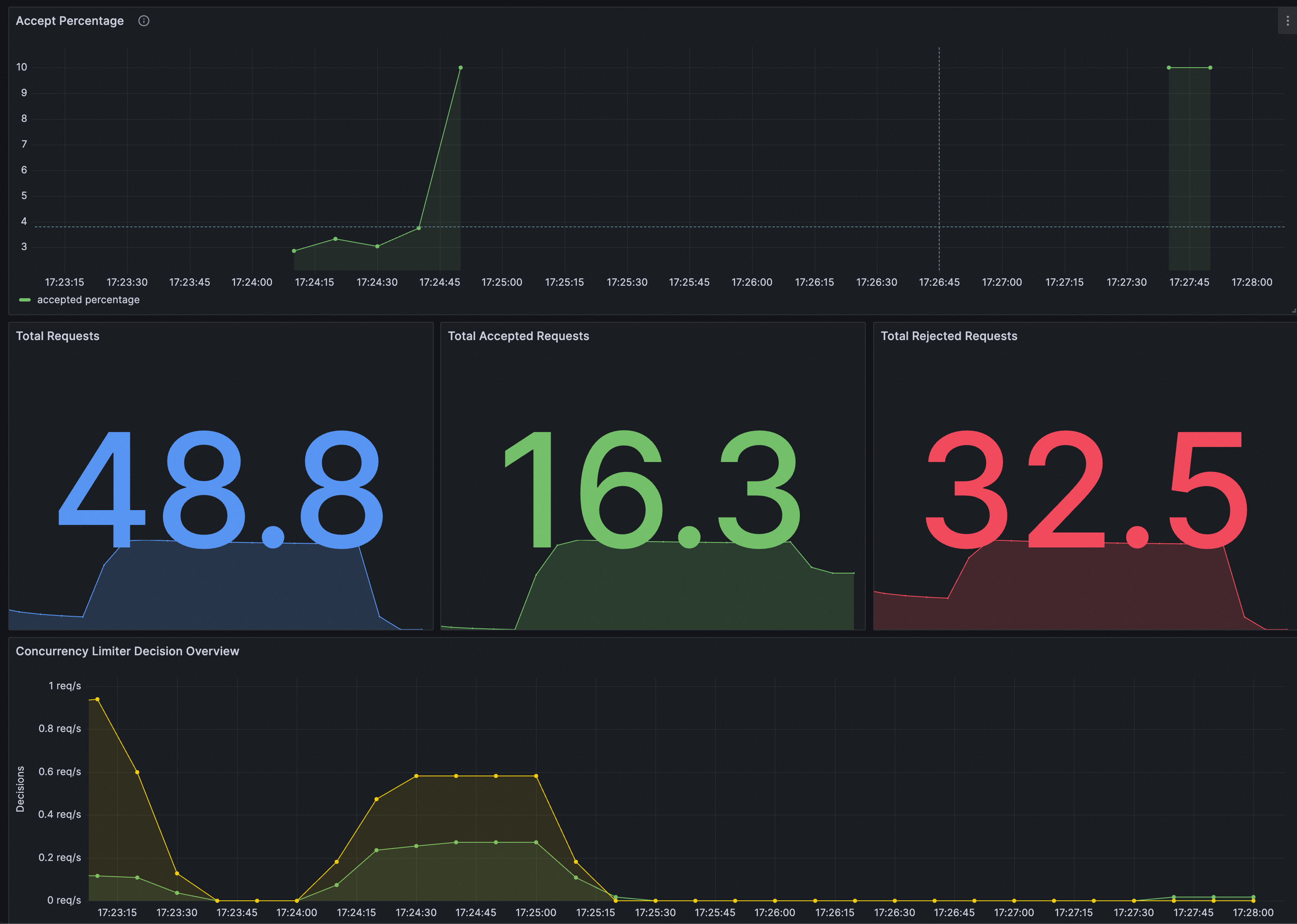Click the green legend color swatch
1297x924 pixels.
click(25, 300)
